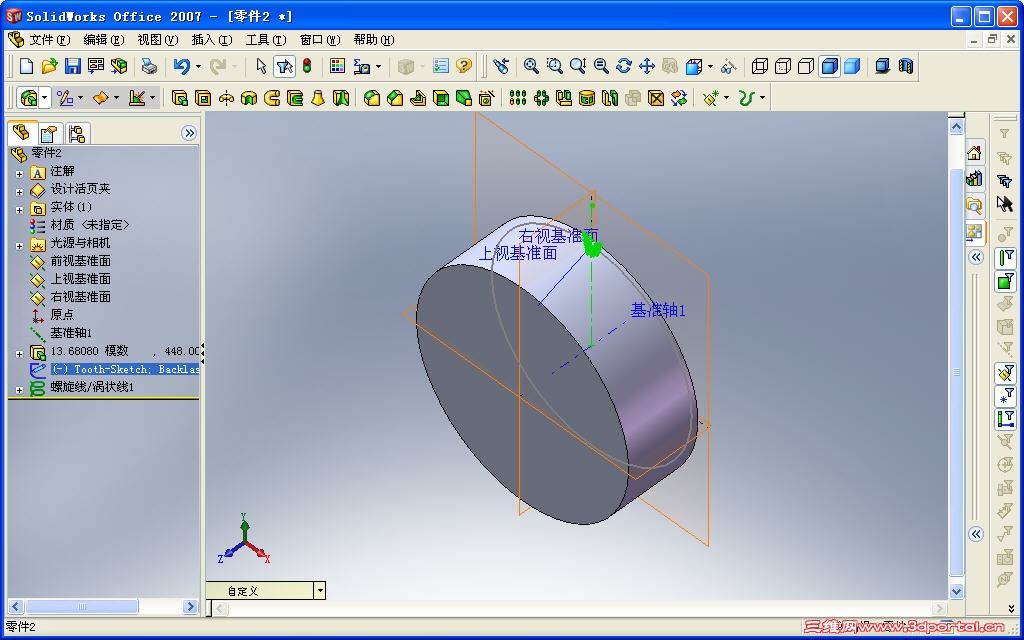Toggle Shadows in Shaded Mode
The height and width of the screenshot is (640, 1024).
pyautogui.click(x=882, y=66)
